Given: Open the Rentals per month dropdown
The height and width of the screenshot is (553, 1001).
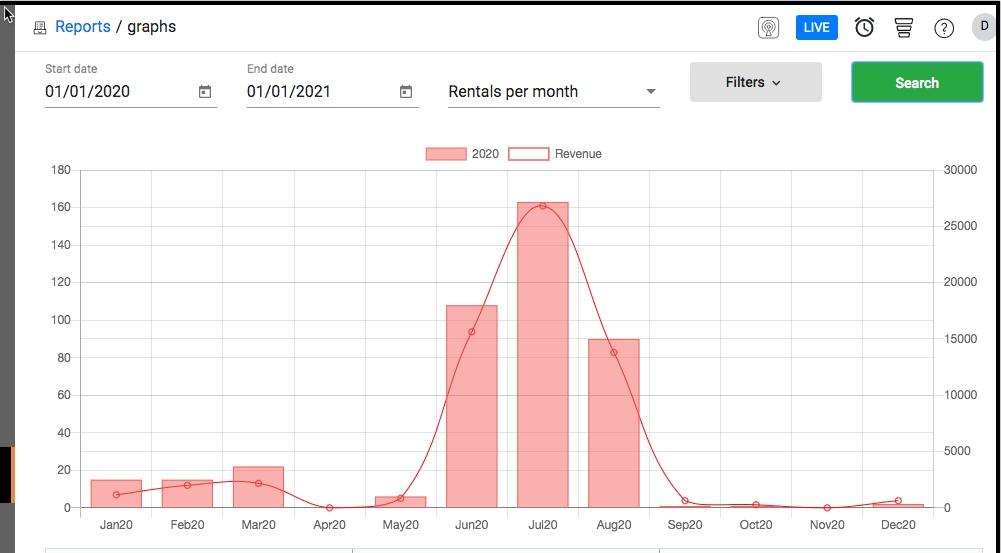Looking at the screenshot, I should (x=540, y=92).
